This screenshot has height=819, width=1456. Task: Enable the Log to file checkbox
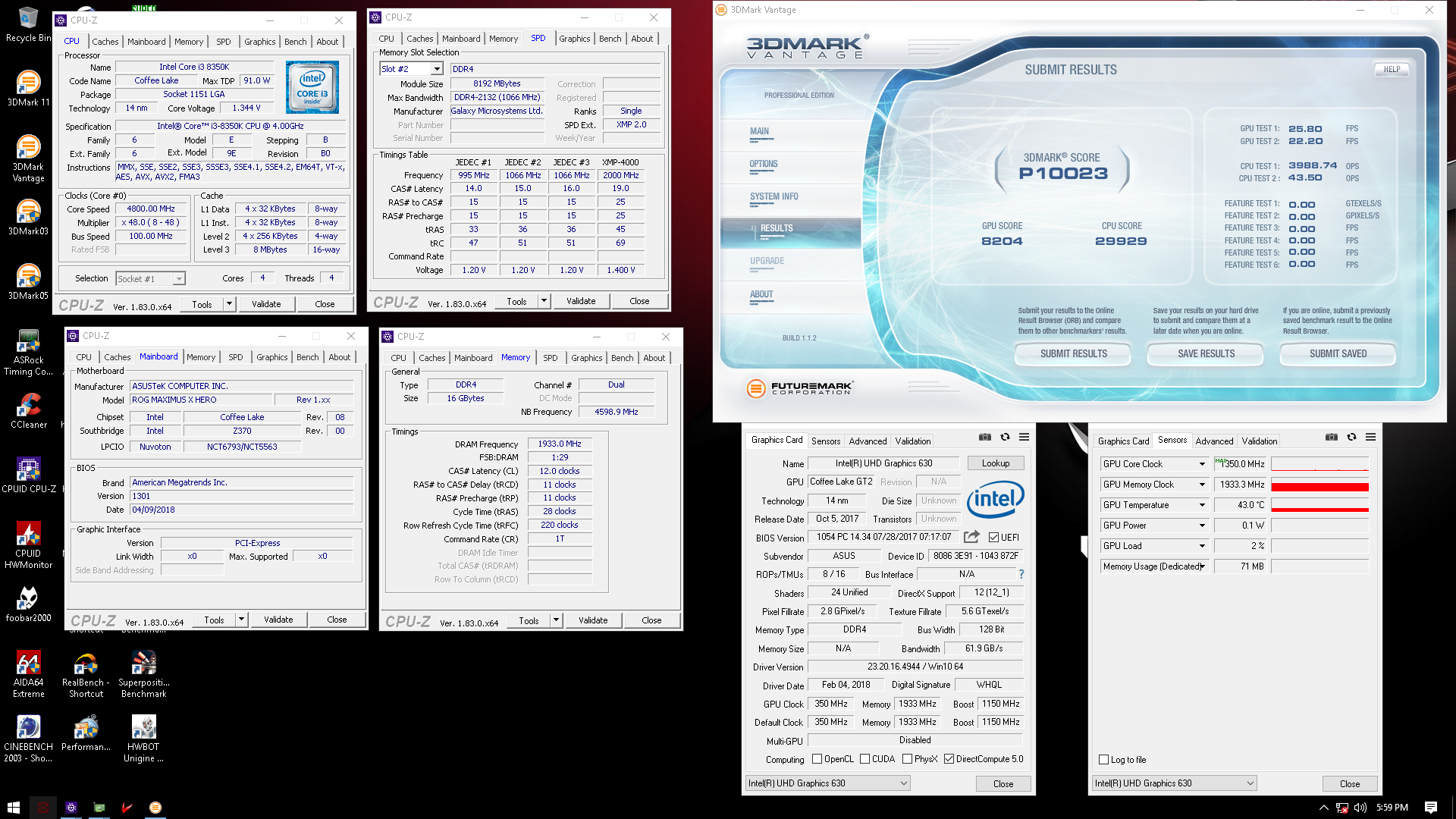coord(1104,759)
